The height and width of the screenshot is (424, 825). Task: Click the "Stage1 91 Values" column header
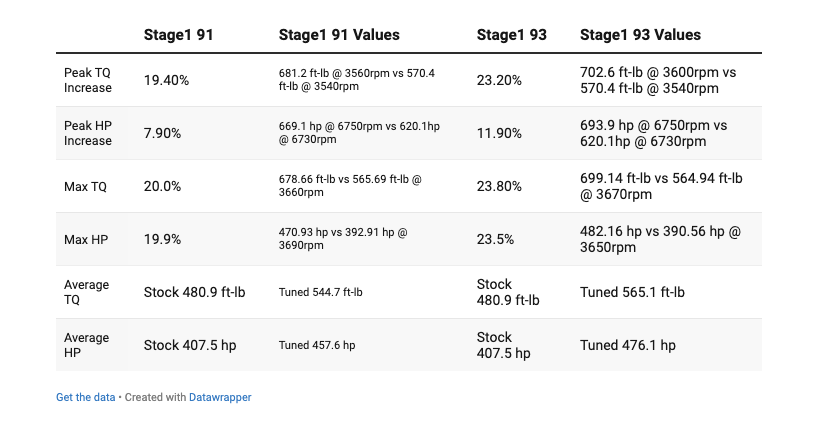pos(339,35)
